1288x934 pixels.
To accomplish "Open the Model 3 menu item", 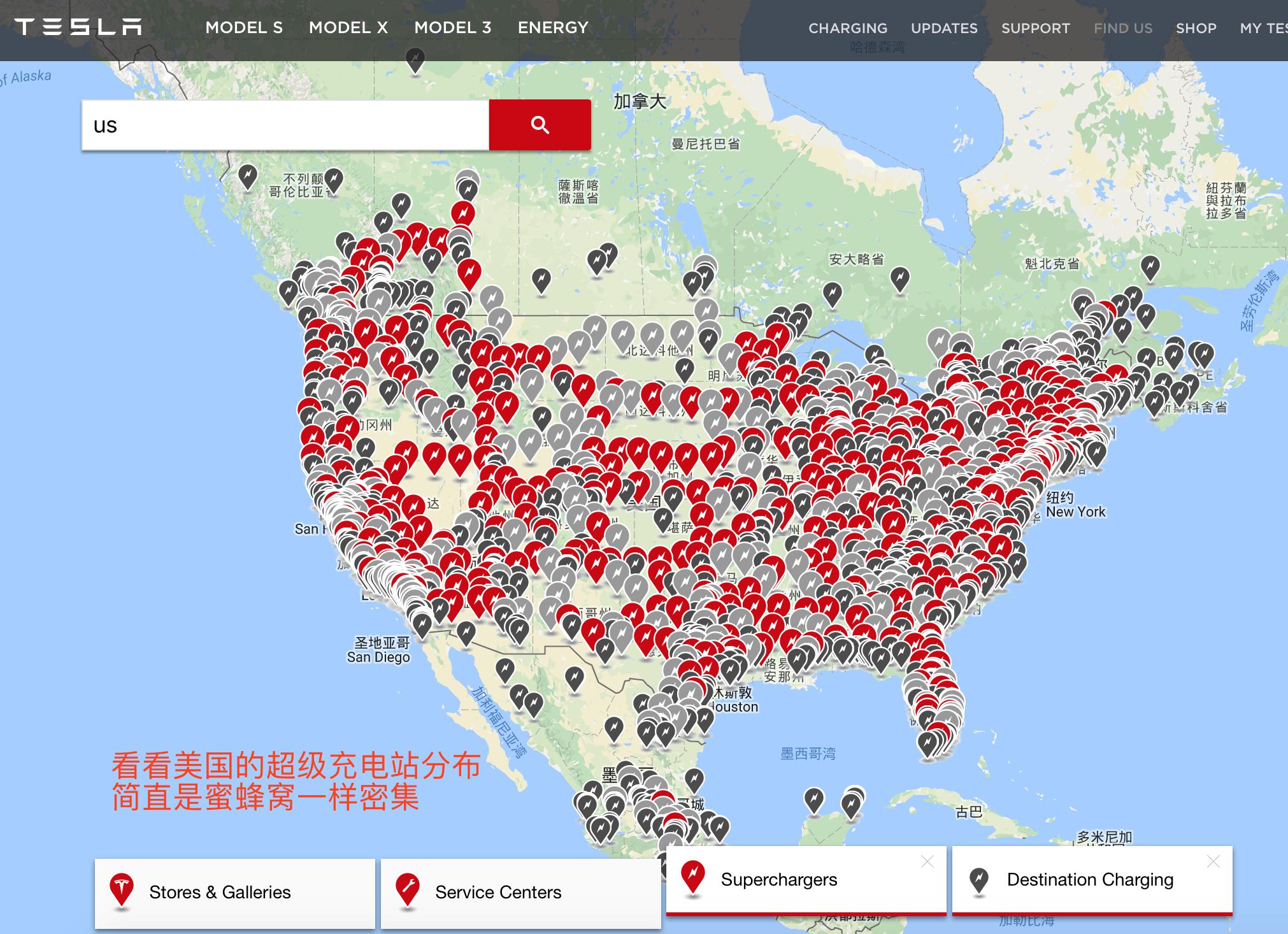I will (x=452, y=27).
